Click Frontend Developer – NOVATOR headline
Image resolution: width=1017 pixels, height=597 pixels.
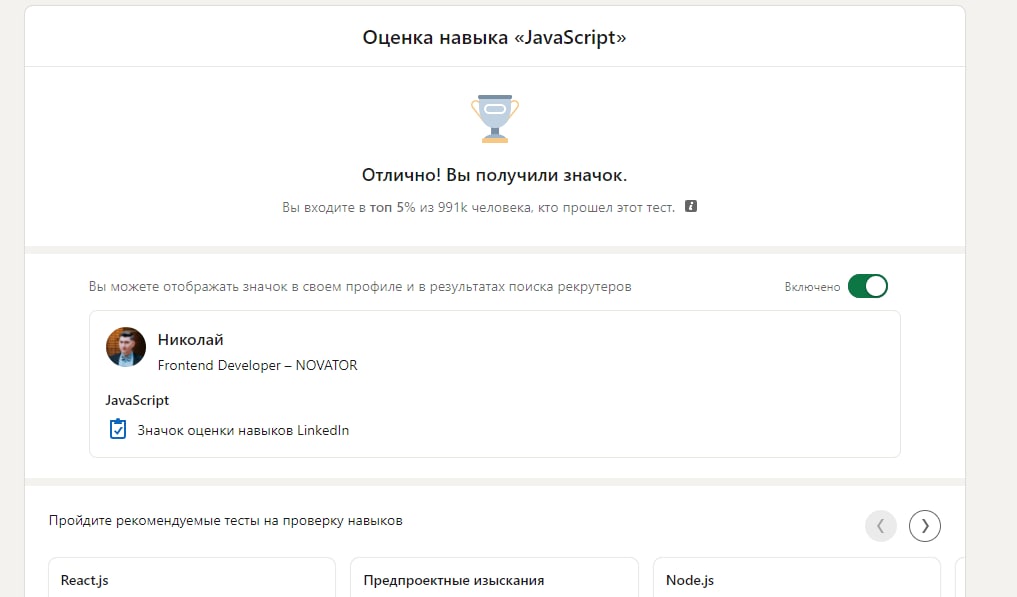(x=257, y=365)
